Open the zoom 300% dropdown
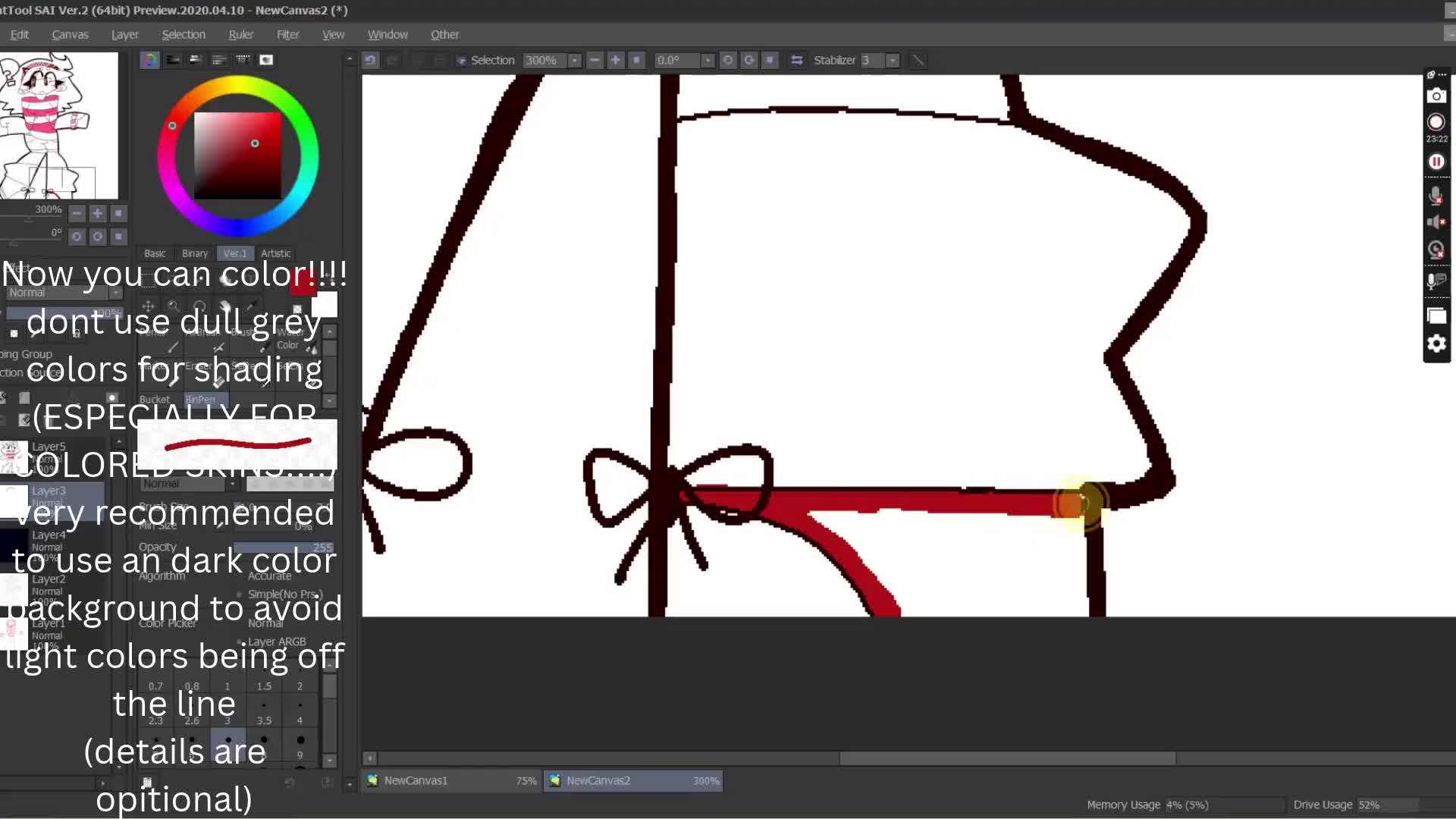The width and height of the screenshot is (1456, 819). 575,60
